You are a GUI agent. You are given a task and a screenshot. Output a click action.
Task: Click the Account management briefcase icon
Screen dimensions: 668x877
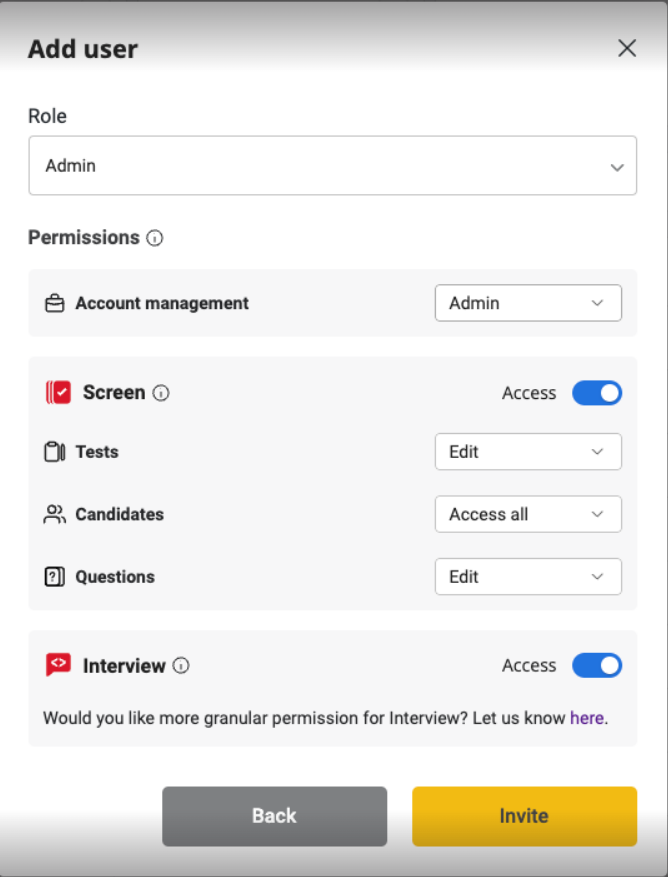55,303
